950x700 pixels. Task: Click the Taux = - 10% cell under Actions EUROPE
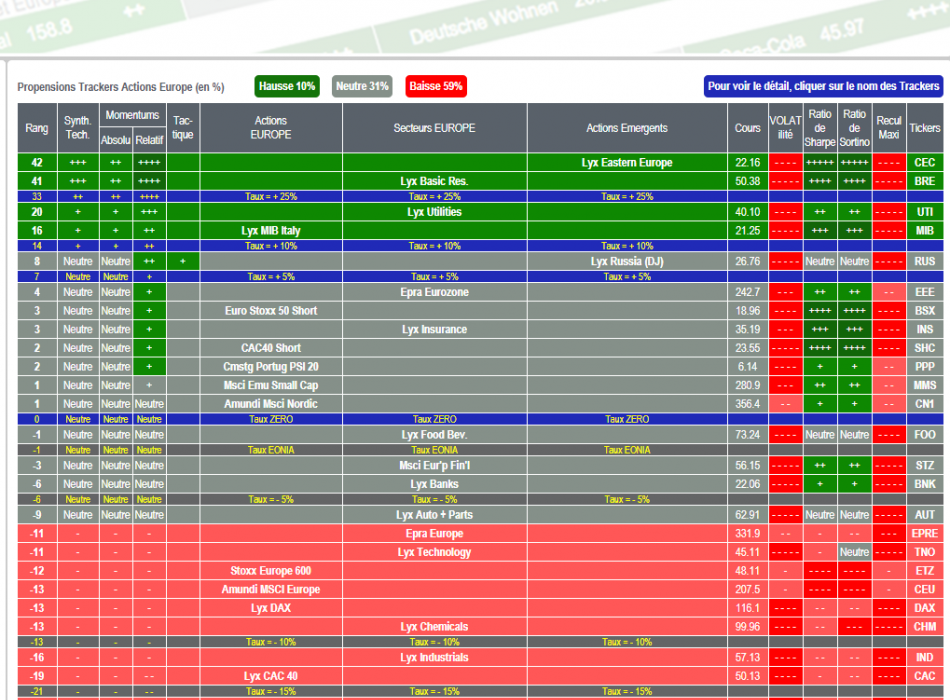(271, 642)
